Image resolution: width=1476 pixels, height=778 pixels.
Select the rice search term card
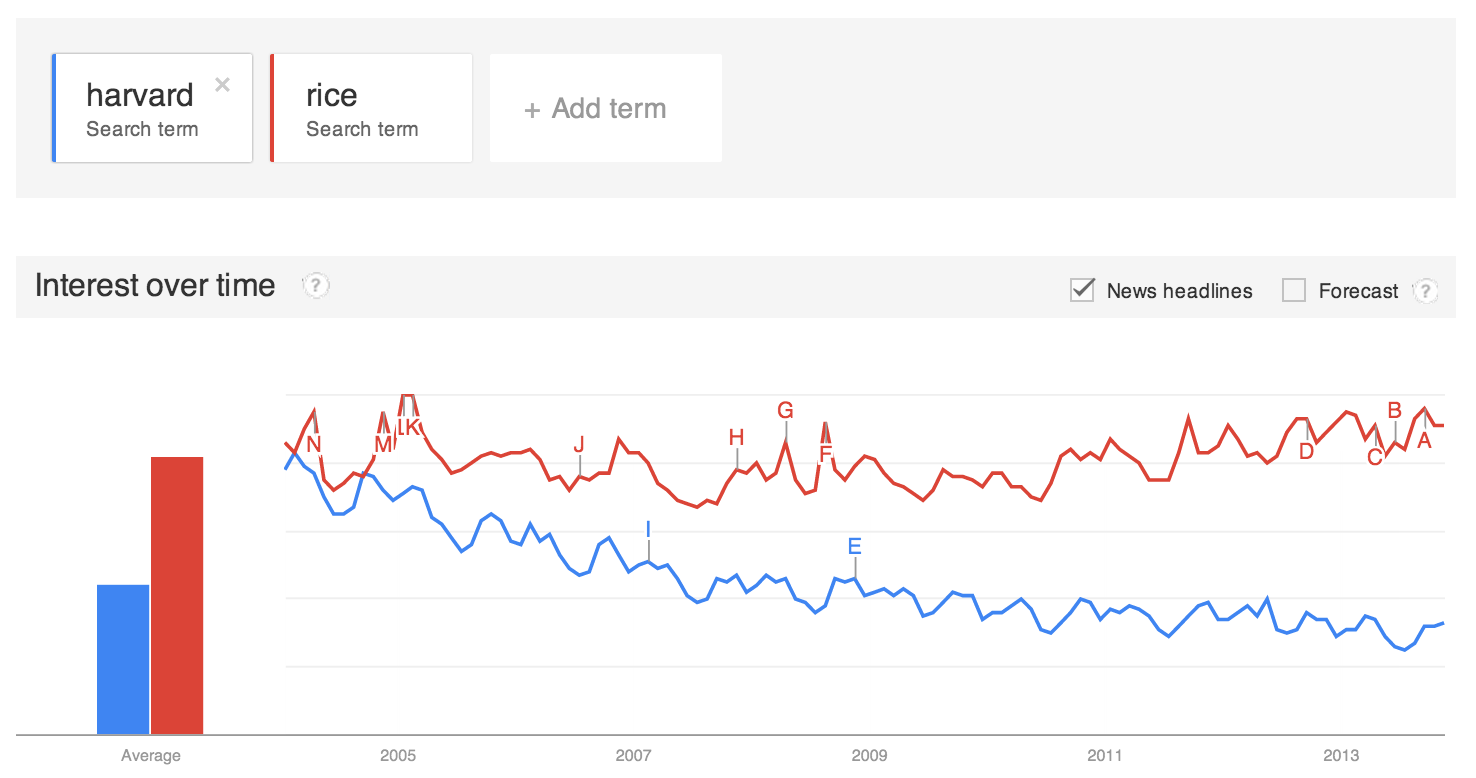tap(370, 108)
